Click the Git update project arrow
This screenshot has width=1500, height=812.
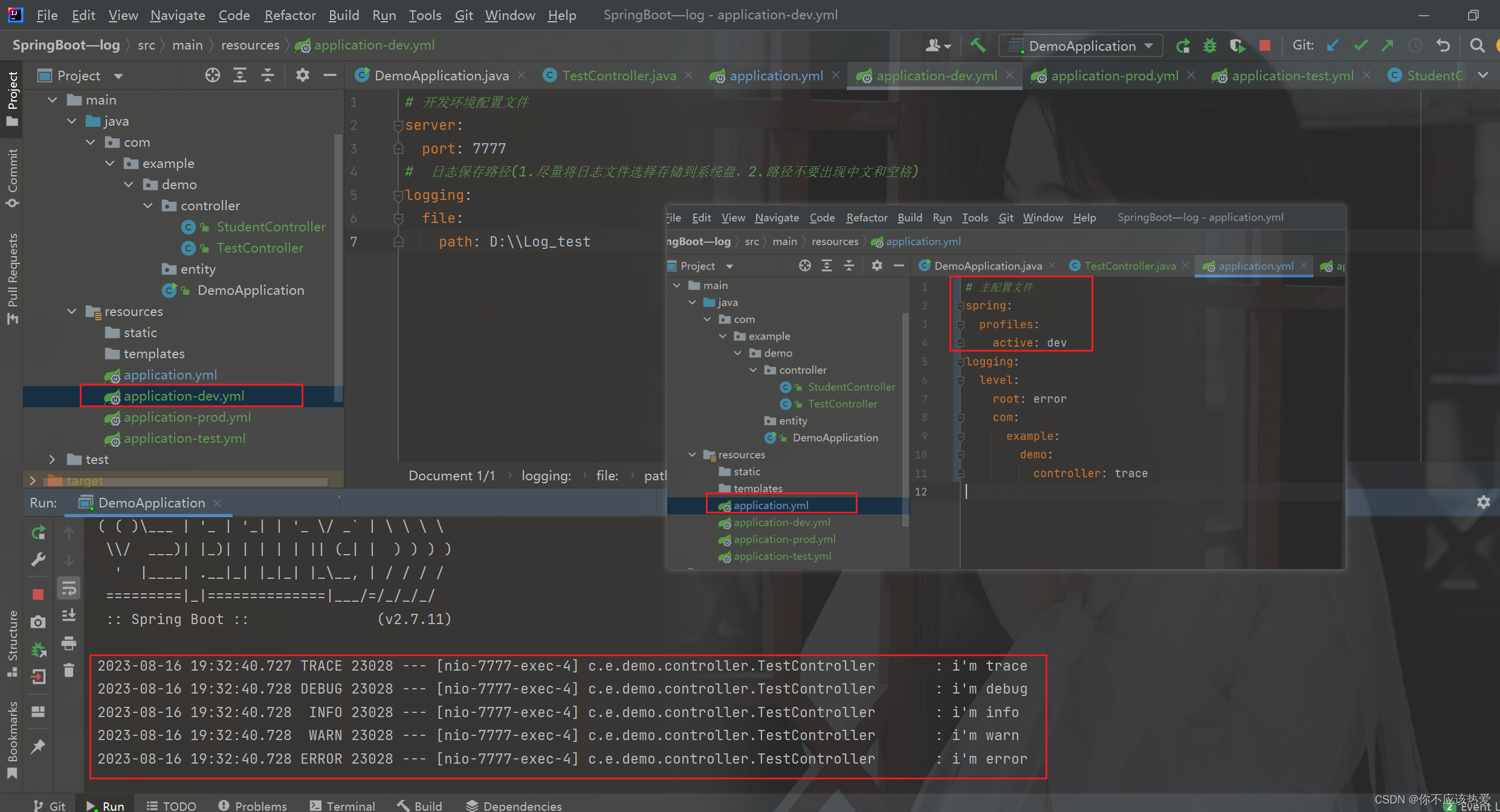1333,46
